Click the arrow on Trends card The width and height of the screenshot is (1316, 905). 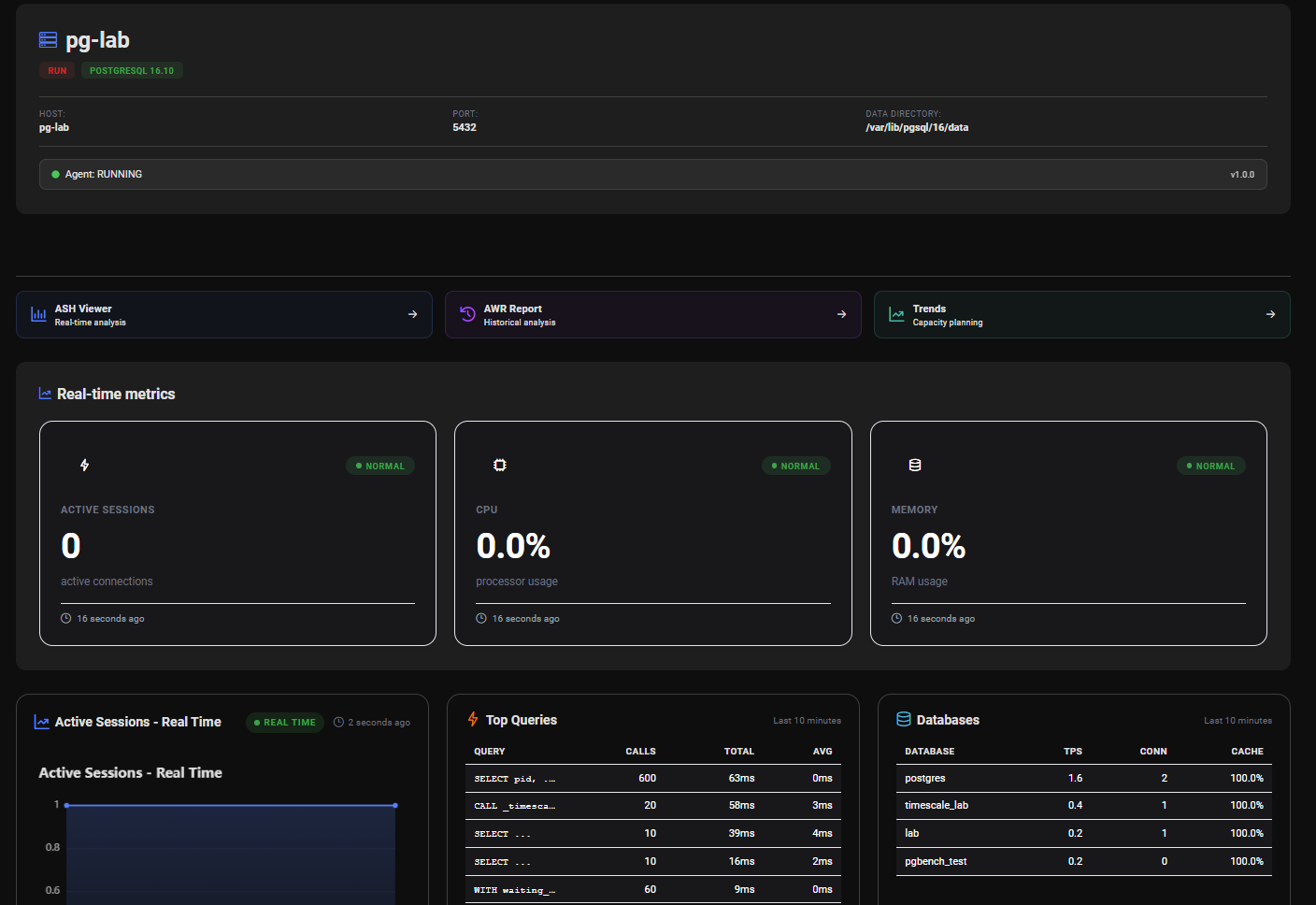click(1270, 314)
